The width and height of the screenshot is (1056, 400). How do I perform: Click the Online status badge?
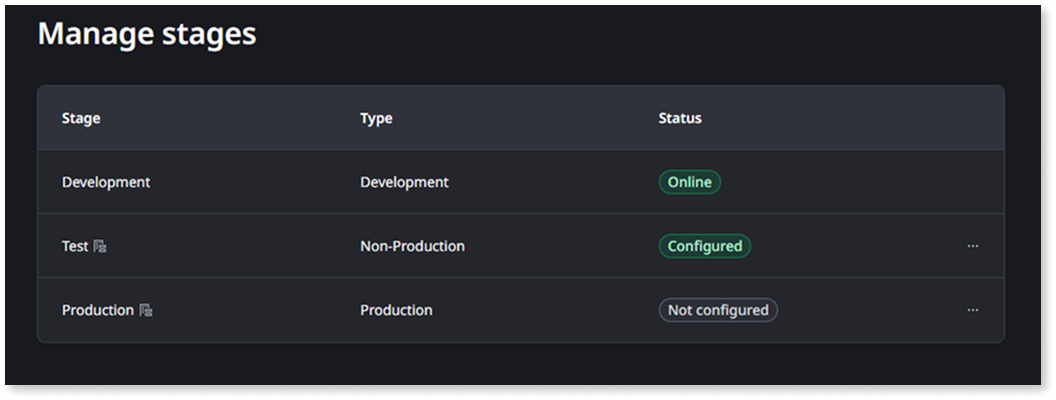pyautogui.click(x=690, y=182)
